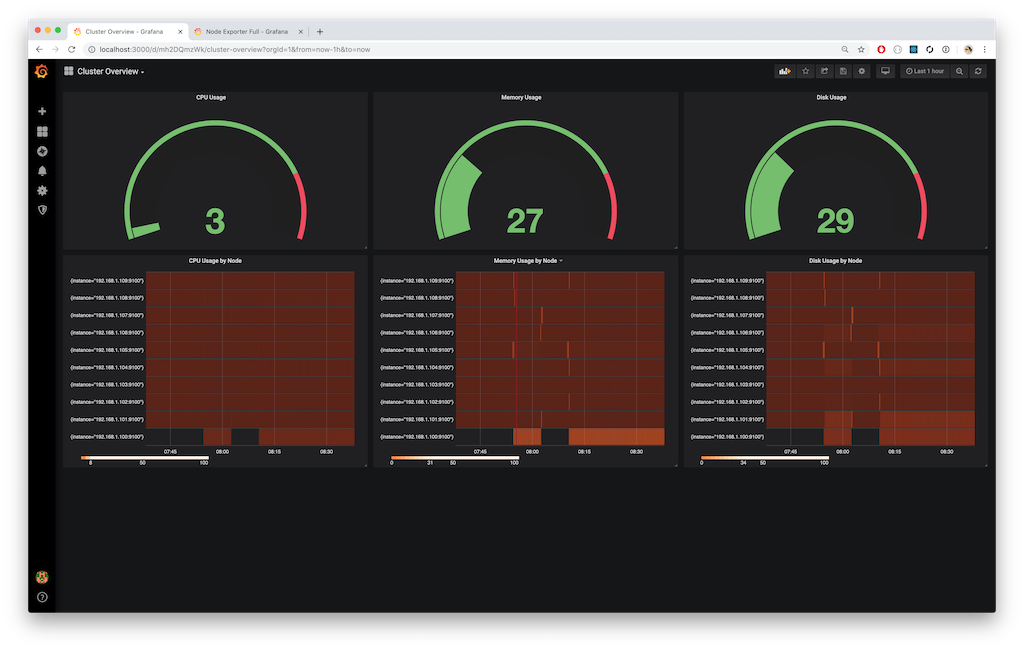Image resolution: width=1024 pixels, height=650 pixels.
Task: Click the Memory Usage gauge value 27
Action: pos(525,221)
